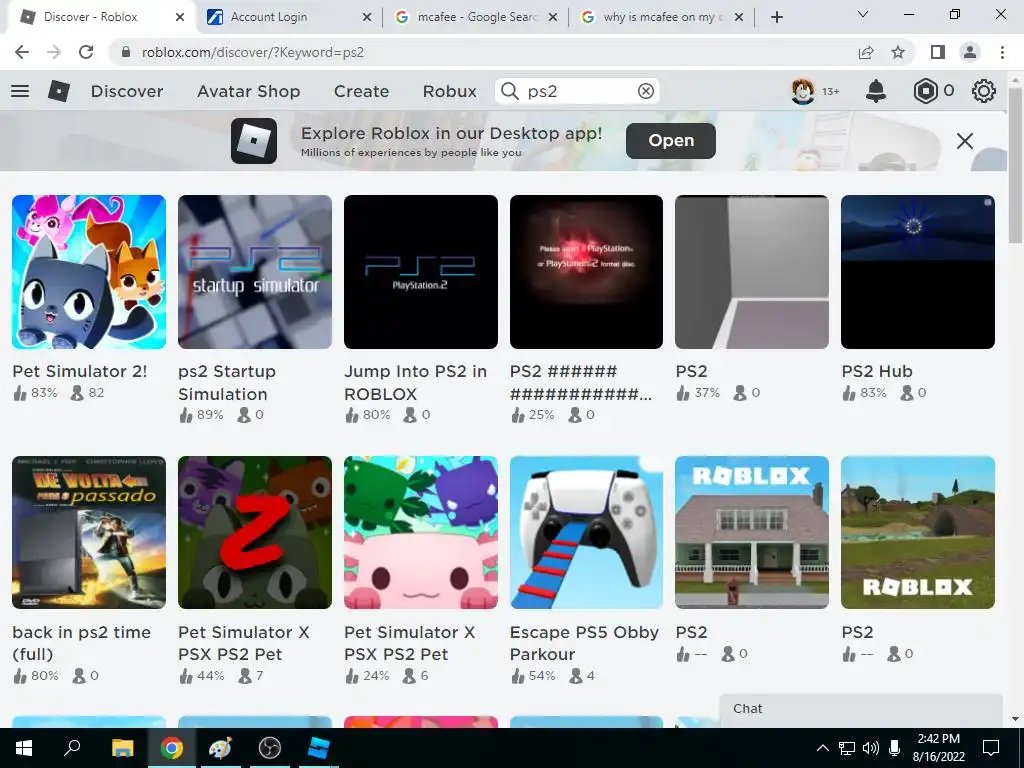Expand the Chrome tab search chevron
Image resolution: width=1024 pixels, height=768 pixels.
point(863,14)
